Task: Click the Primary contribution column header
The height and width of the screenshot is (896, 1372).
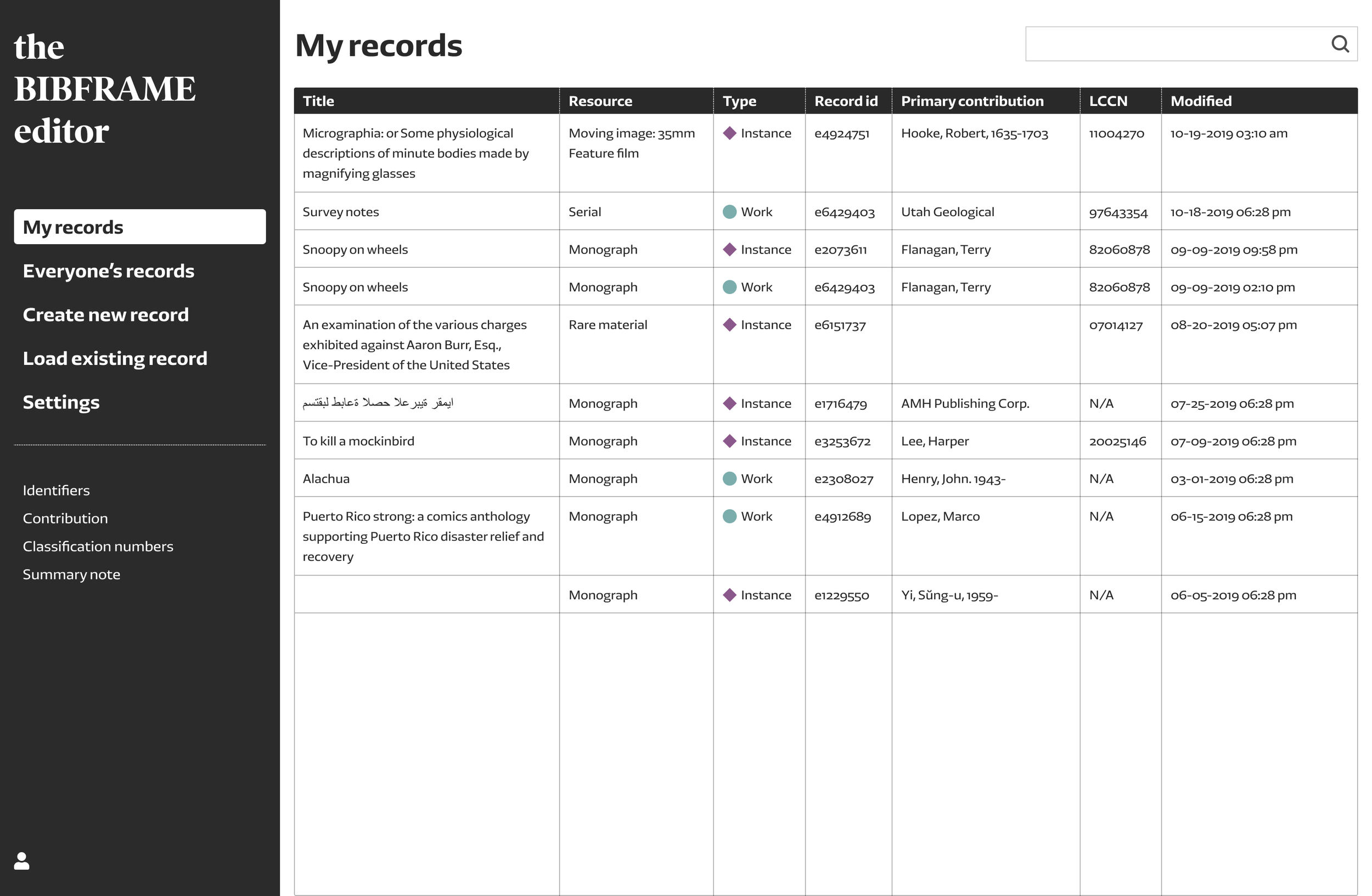Action: tap(972, 102)
